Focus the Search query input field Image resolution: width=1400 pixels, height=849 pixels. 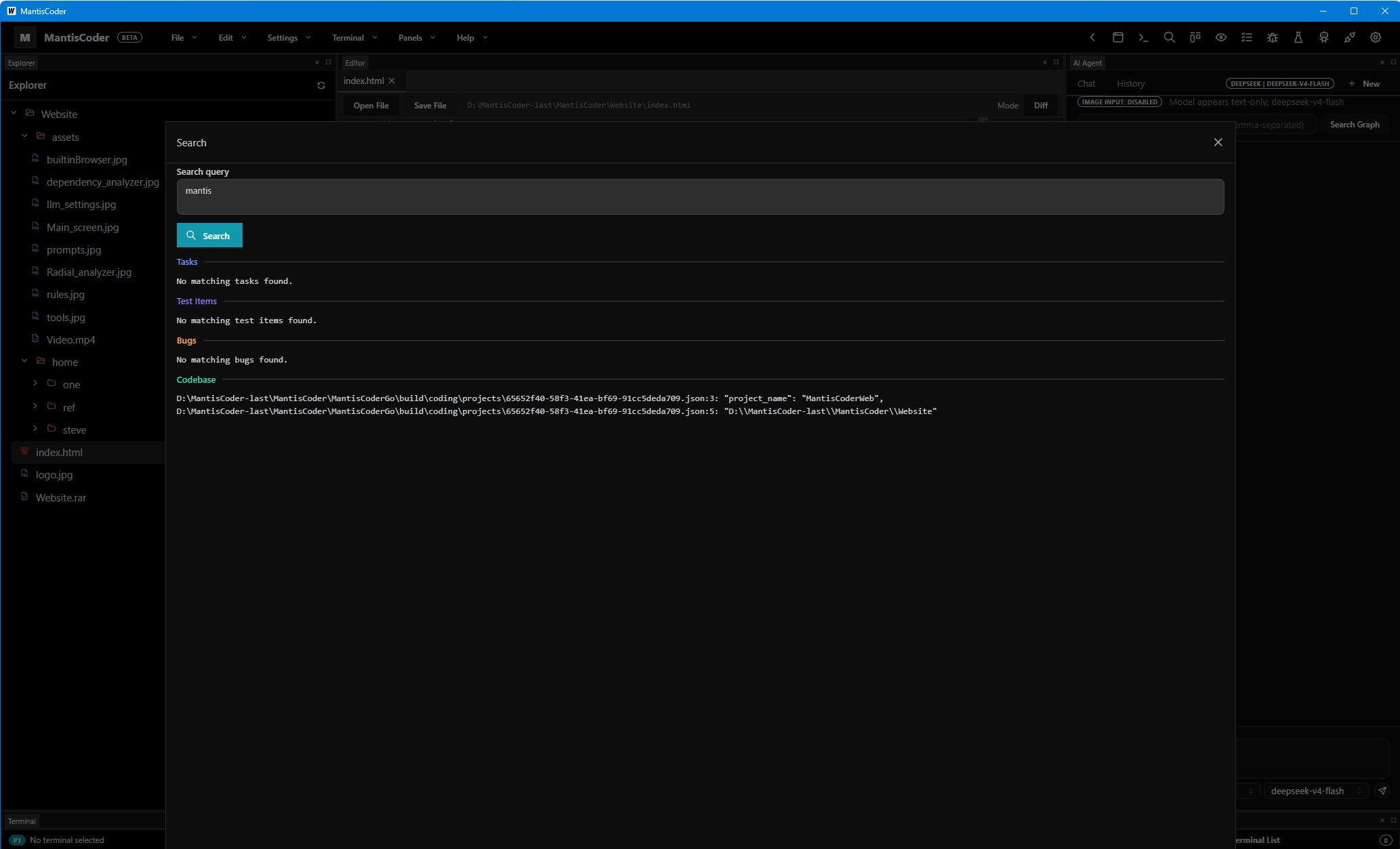coord(700,196)
